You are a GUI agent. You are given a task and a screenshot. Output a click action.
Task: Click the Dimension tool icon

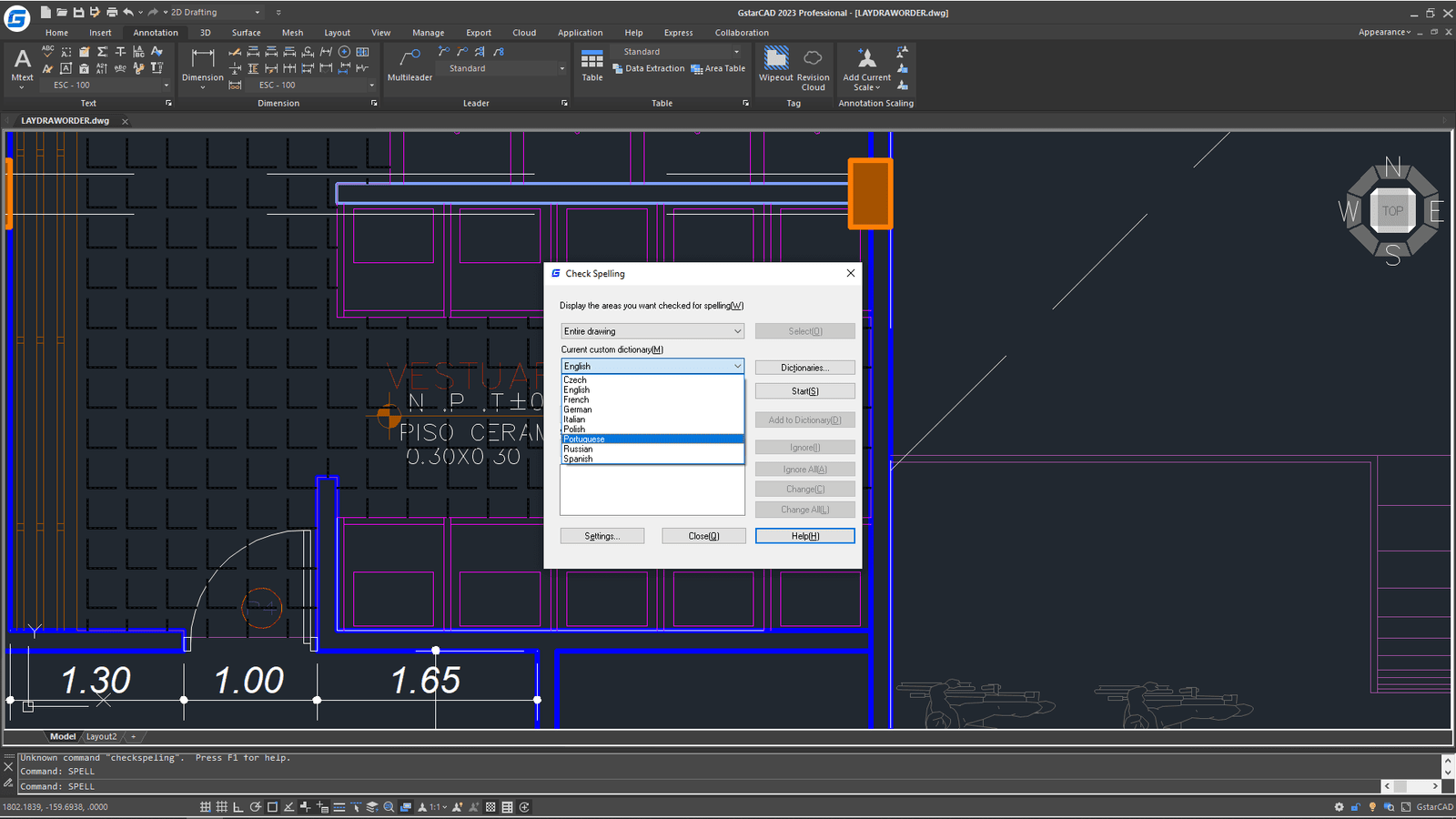[203, 59]
